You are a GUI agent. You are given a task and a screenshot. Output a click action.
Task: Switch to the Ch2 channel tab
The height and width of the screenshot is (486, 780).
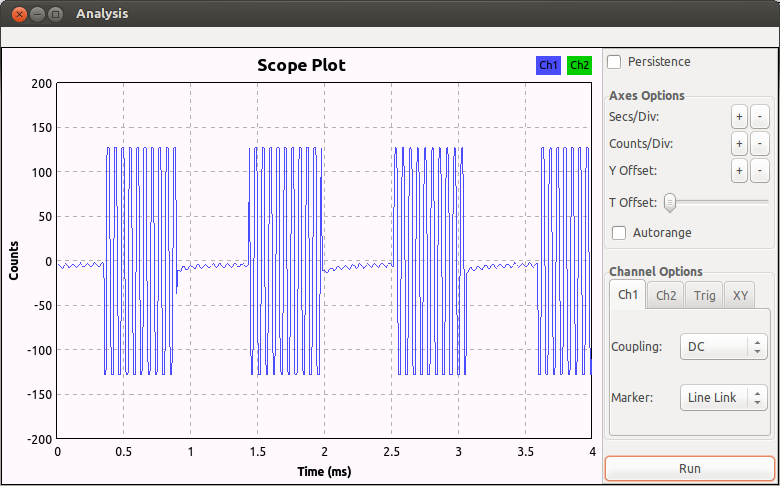[x=666, y=295]
